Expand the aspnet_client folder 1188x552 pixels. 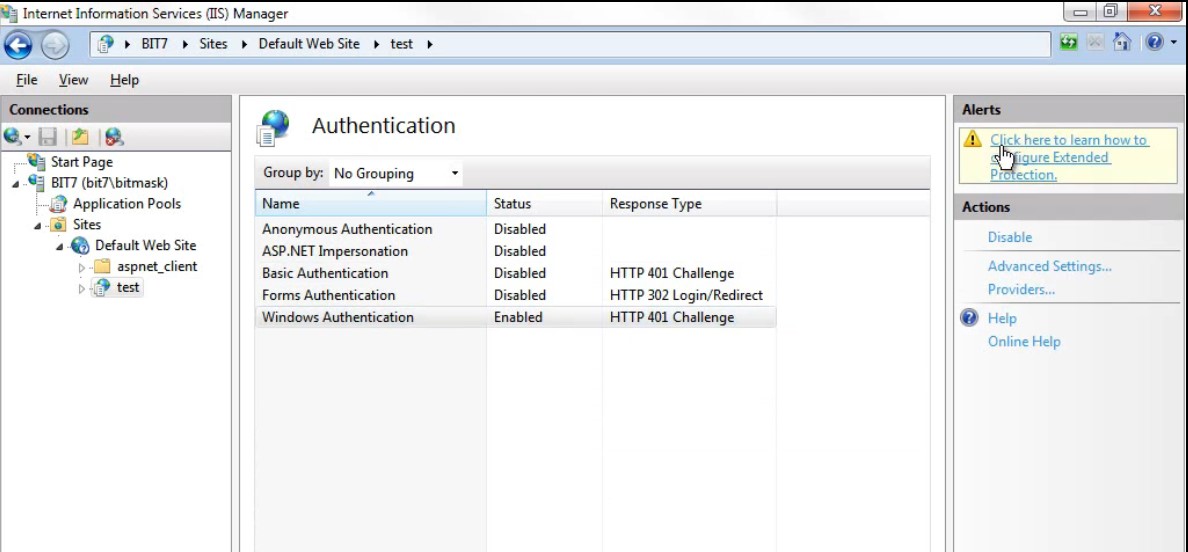(82, 267)
